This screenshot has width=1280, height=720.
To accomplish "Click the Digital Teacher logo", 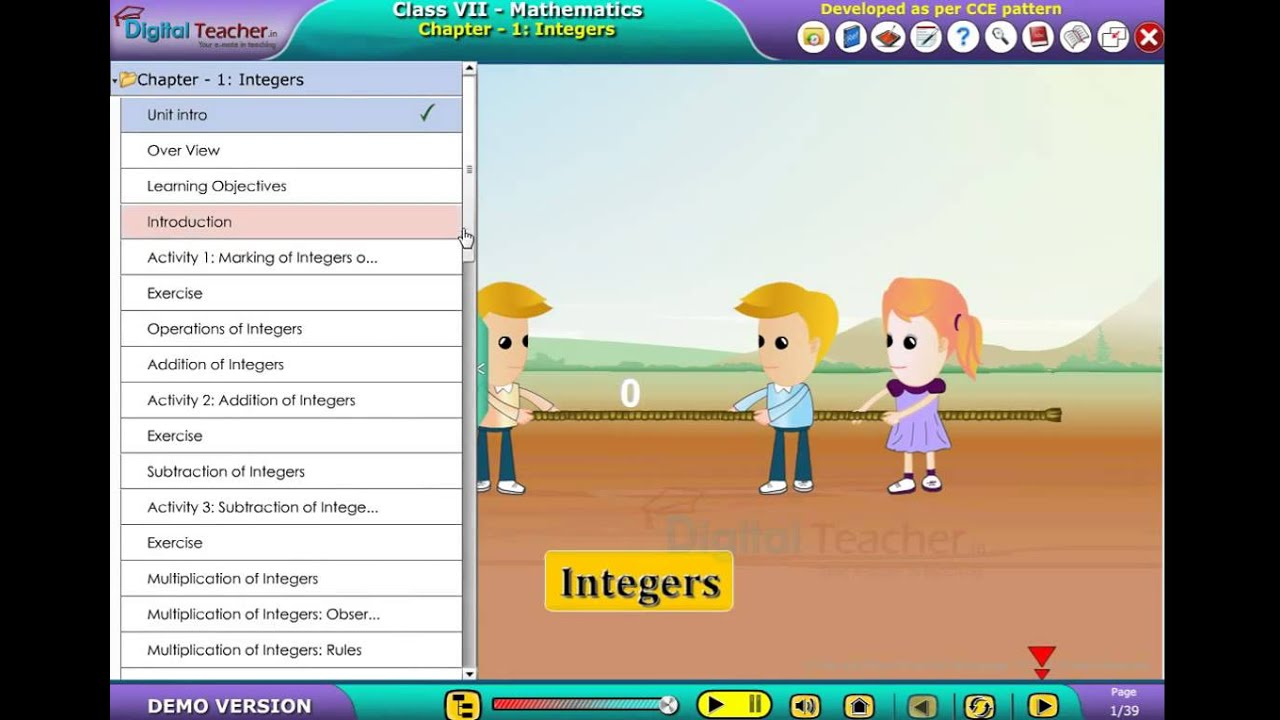I will pos(196,30).
